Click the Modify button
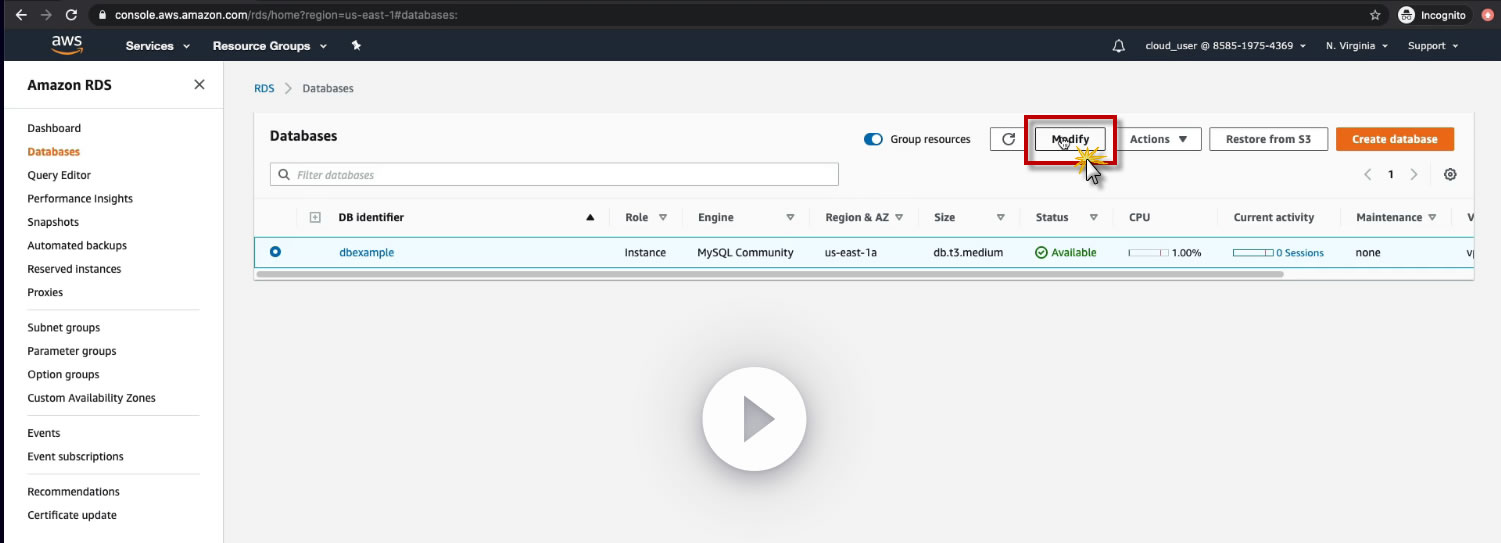This screenshot has height=543, width=1501. (1070, 139)
